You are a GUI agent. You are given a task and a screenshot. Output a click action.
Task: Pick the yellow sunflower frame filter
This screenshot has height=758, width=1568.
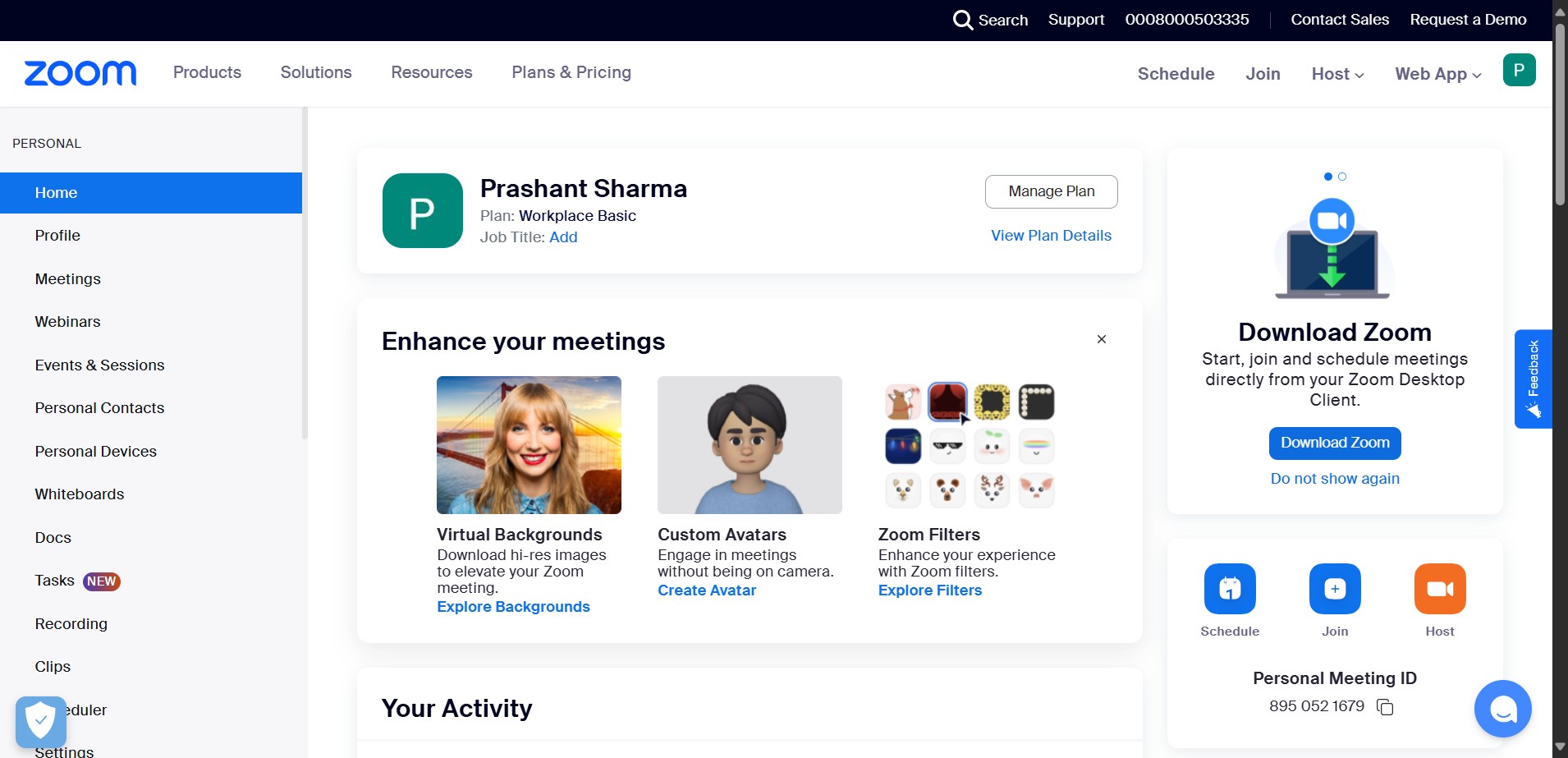tap(992, 402)
